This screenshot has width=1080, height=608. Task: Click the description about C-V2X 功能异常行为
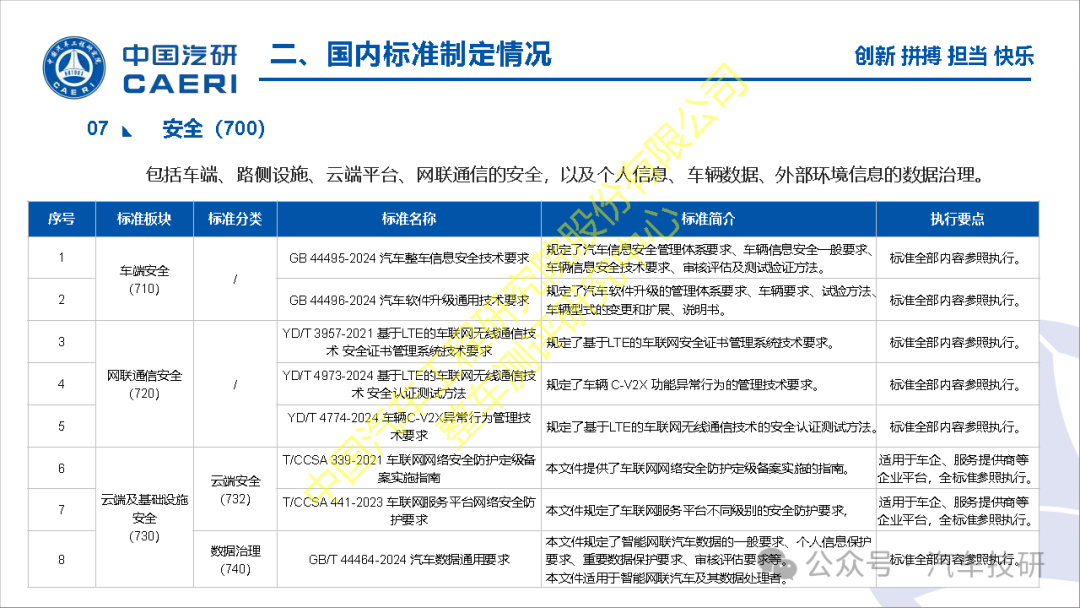[683, 384]
